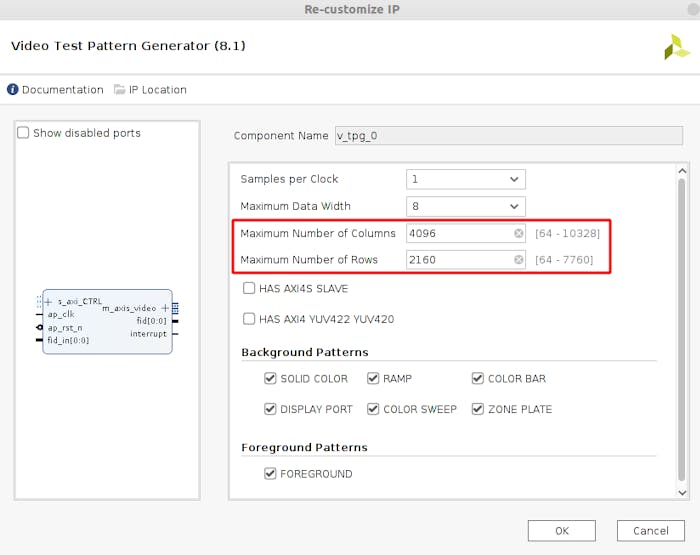This screenshot has width=700, height=555.
Task: Click the Maximum Number of Rows input
Action: pyautogui.click(x=459, y=260)
